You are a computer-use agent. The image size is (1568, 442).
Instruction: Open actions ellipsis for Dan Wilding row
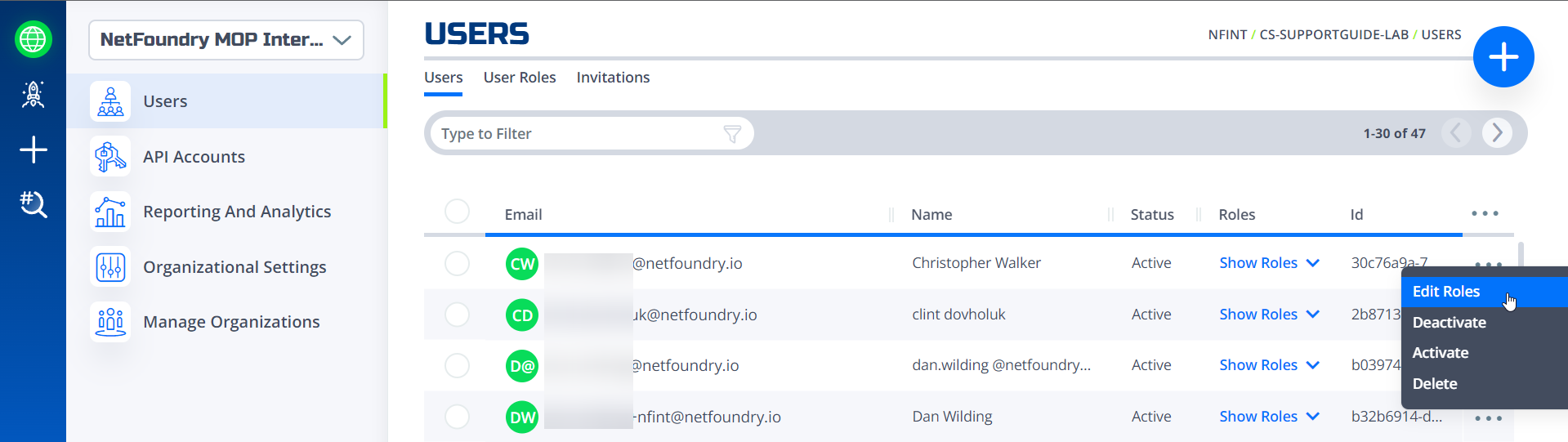tap(1488, 417)
